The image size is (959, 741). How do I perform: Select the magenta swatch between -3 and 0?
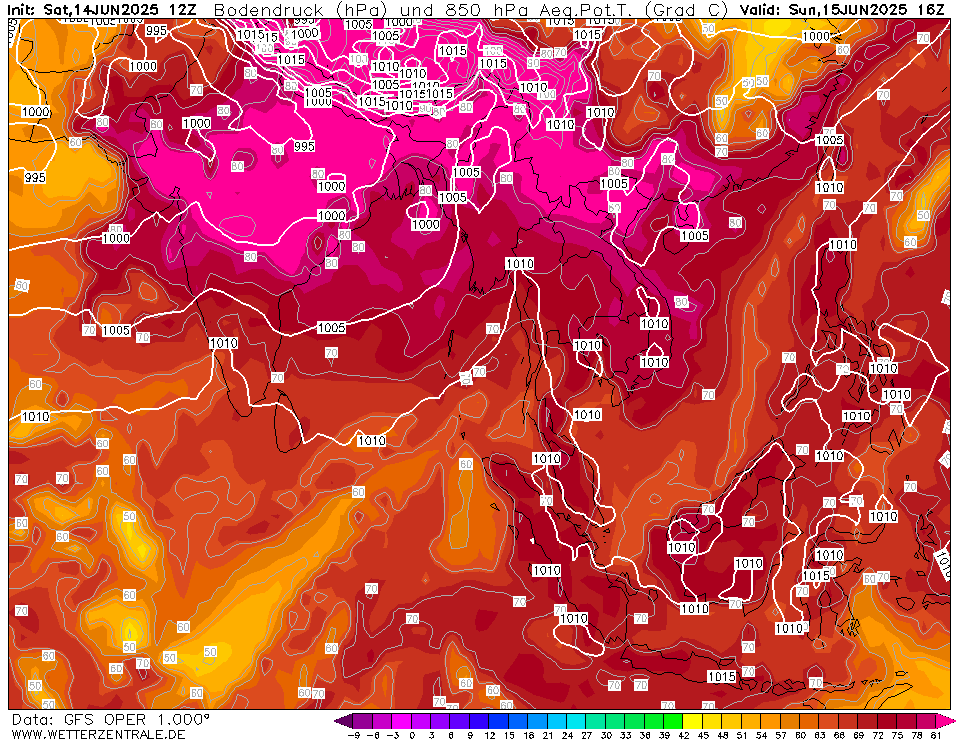click(403, 720)
